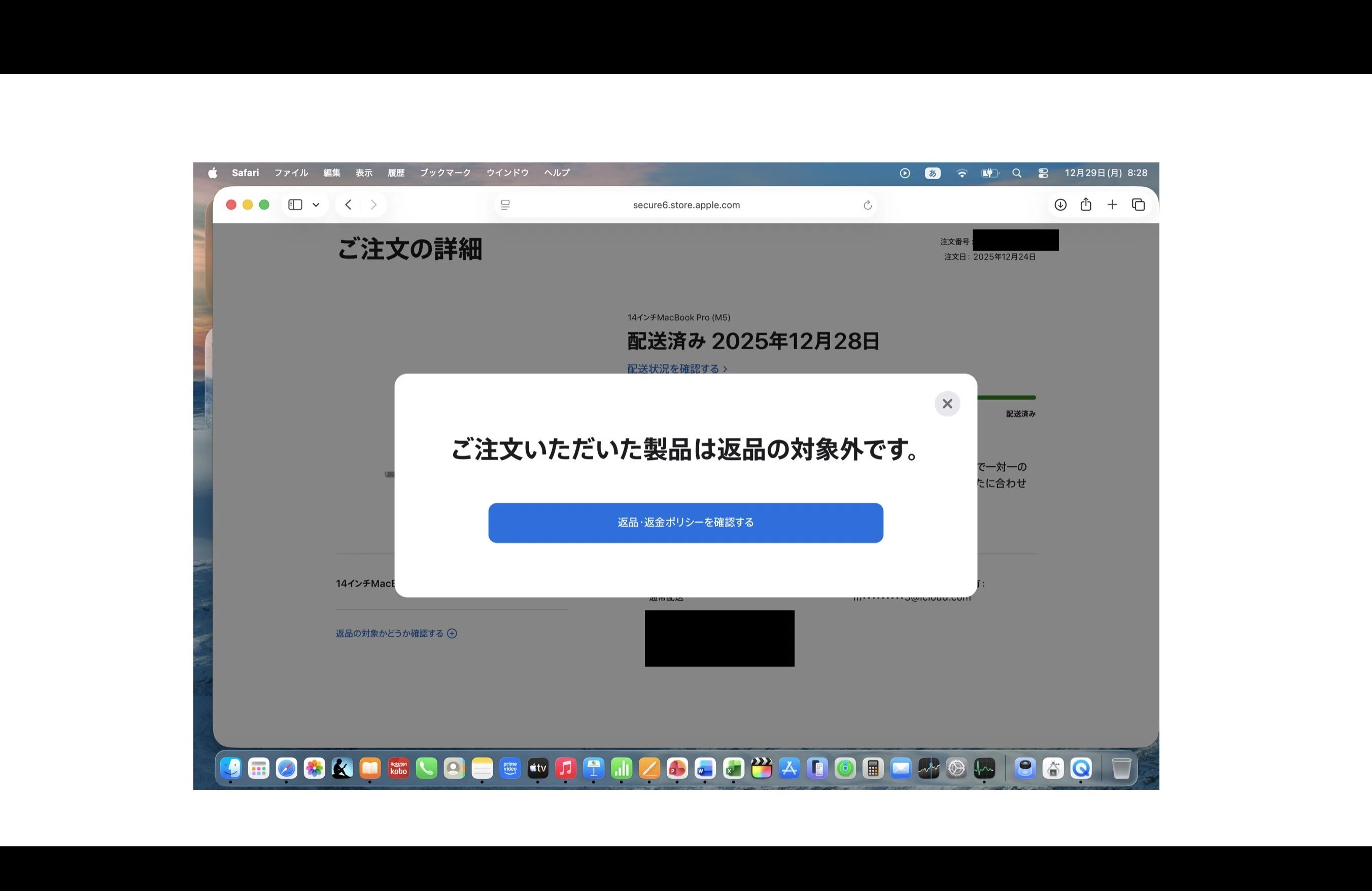Open the 表示 menu
Viewport: 1372px width, 891px height.
(x=364, y=173)
